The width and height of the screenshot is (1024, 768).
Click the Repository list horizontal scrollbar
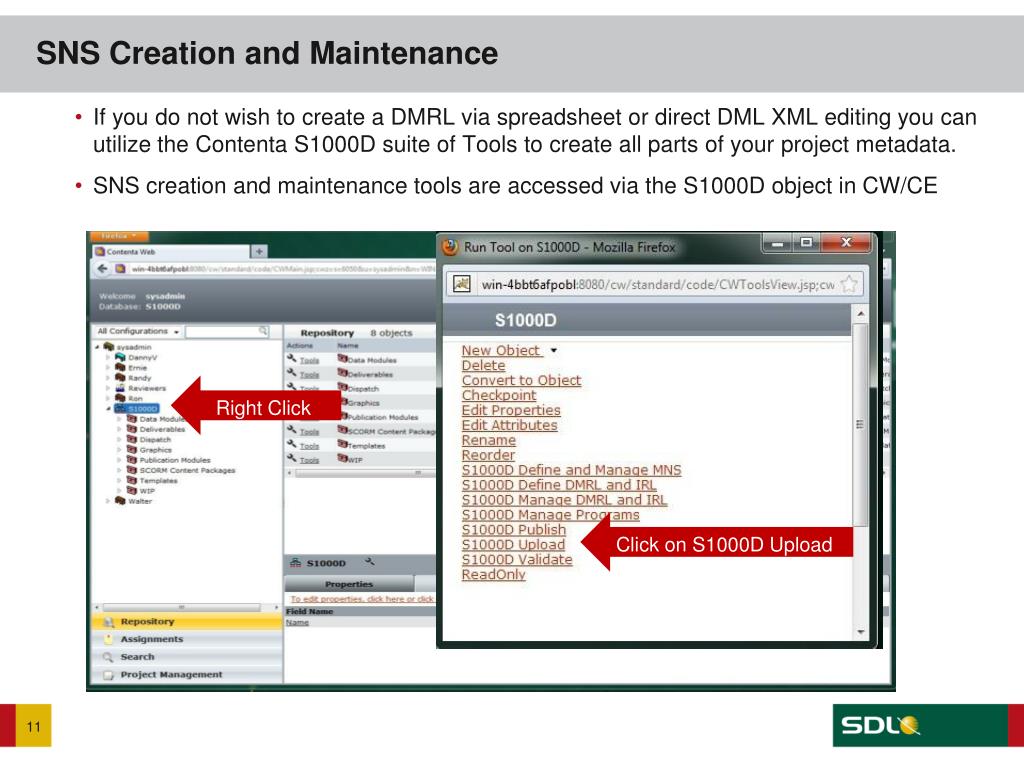(360, 473)
